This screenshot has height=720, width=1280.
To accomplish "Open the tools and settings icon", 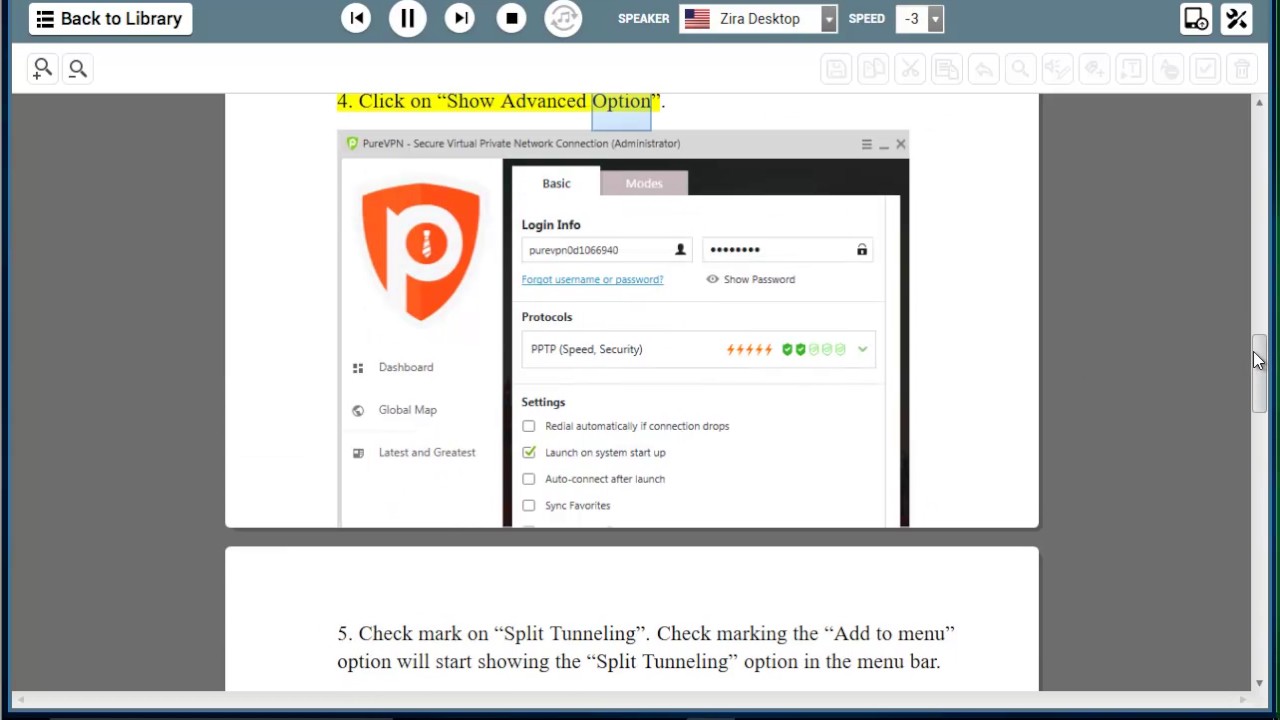I will [x=1237, y=19].
